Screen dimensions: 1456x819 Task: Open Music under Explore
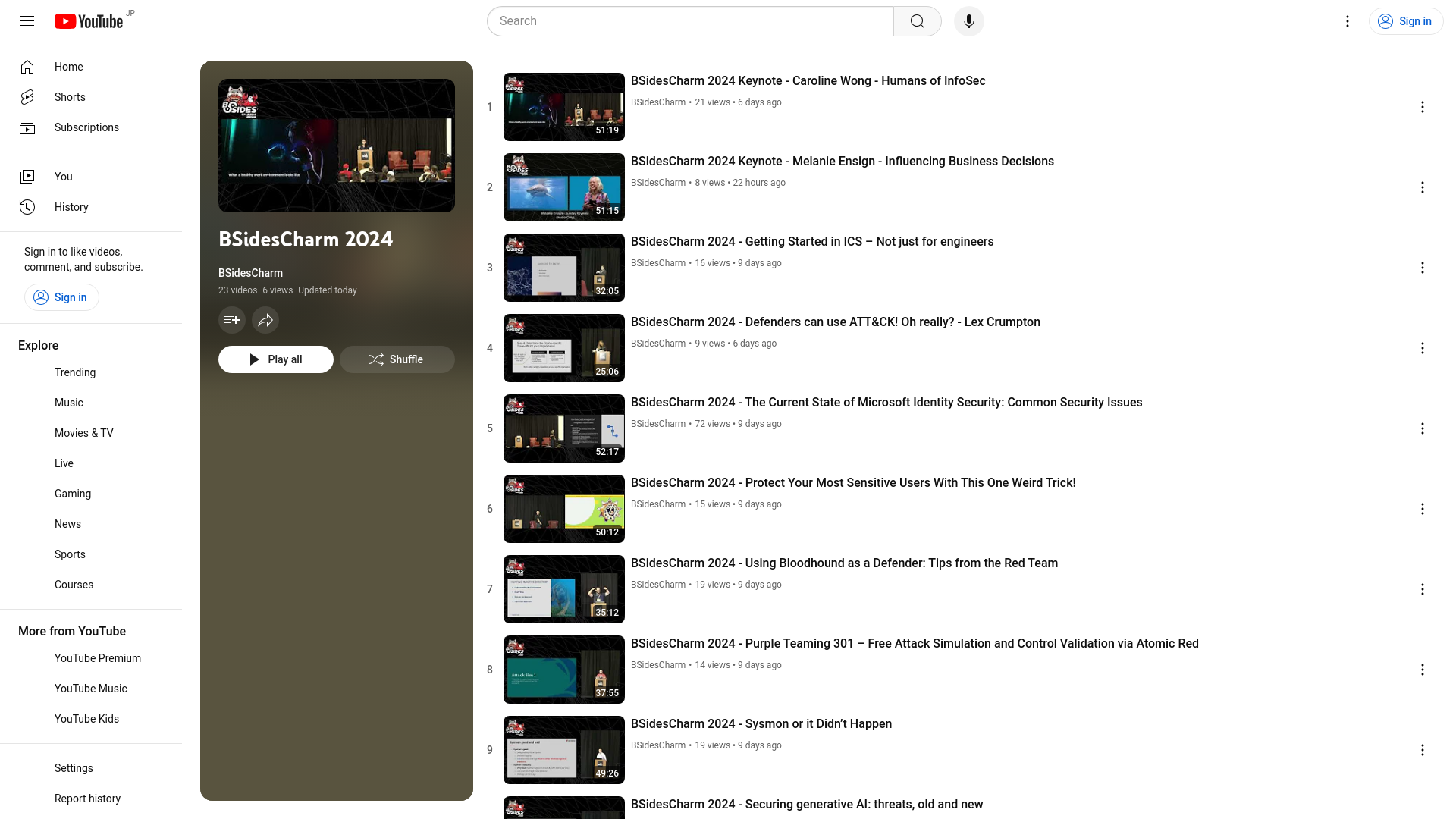91,403
